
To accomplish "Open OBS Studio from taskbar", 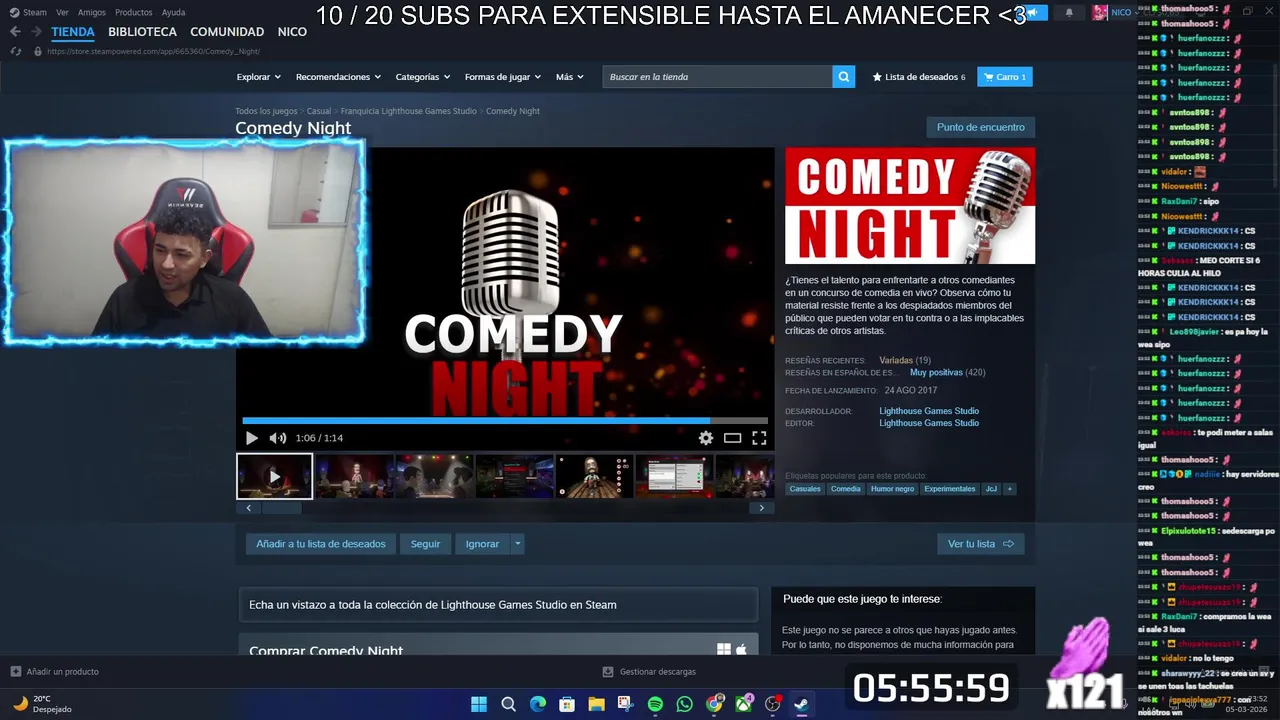I will tap(773, 704).
